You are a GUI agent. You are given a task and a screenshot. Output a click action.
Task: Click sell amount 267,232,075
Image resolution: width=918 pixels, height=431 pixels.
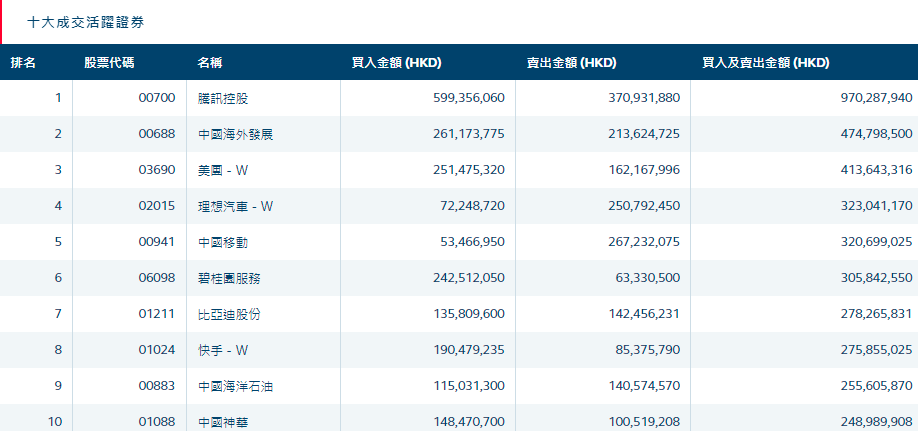click(x=645, y=242)
